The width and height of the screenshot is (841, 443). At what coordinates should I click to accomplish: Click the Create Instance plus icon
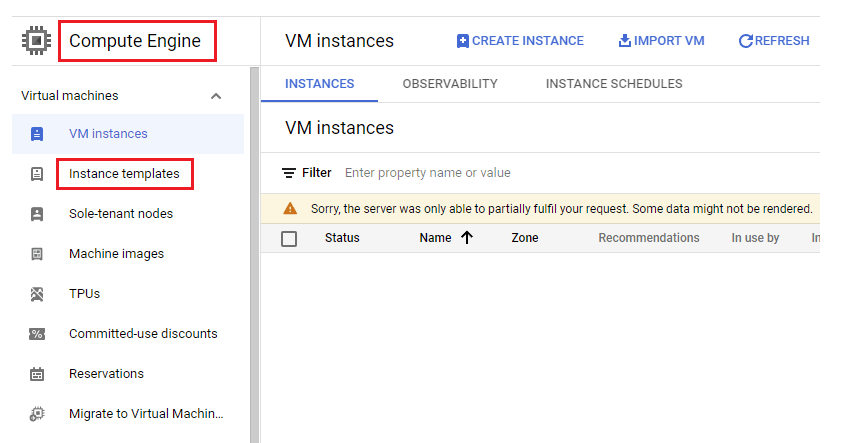click(462, 41)
